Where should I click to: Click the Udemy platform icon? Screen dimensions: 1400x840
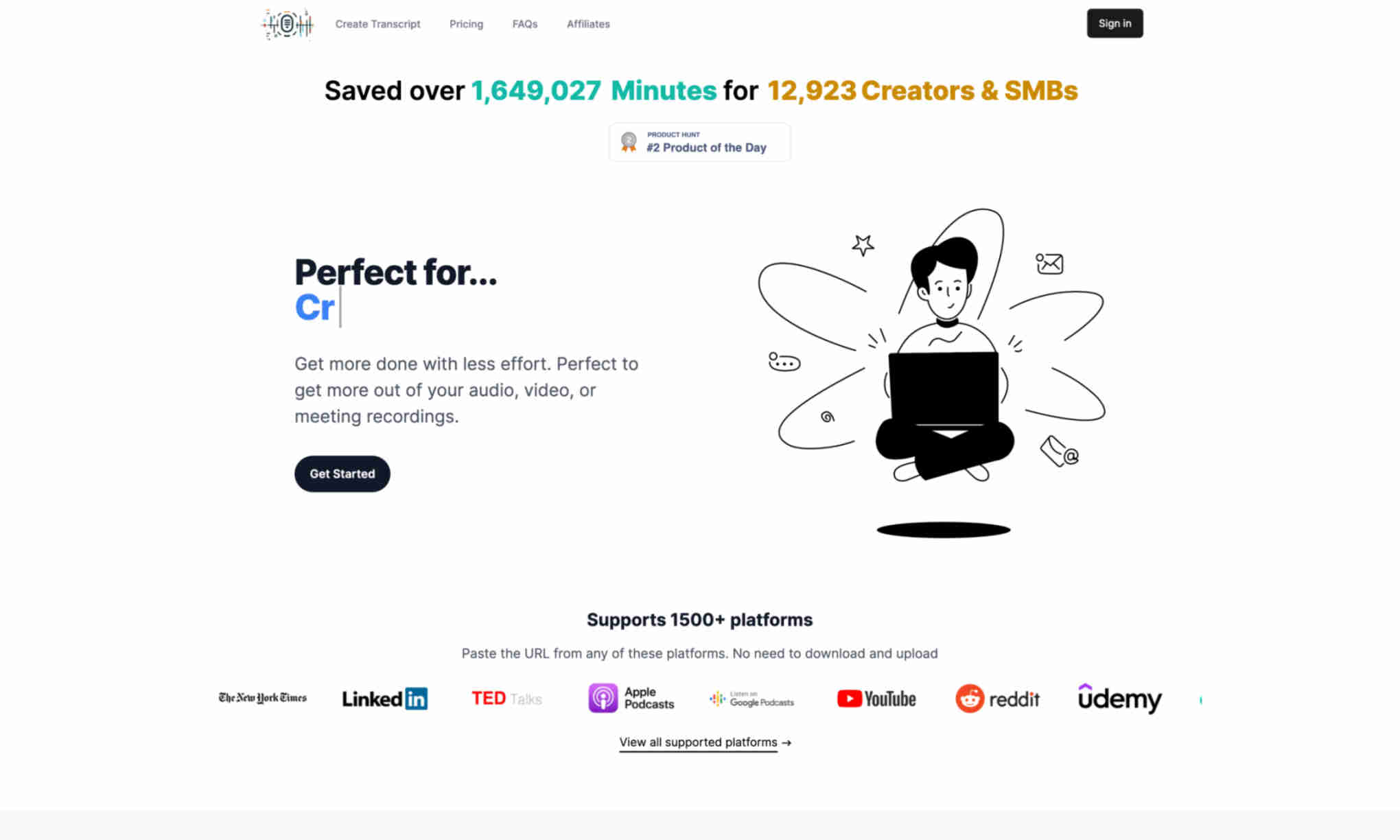[1120, 698]
